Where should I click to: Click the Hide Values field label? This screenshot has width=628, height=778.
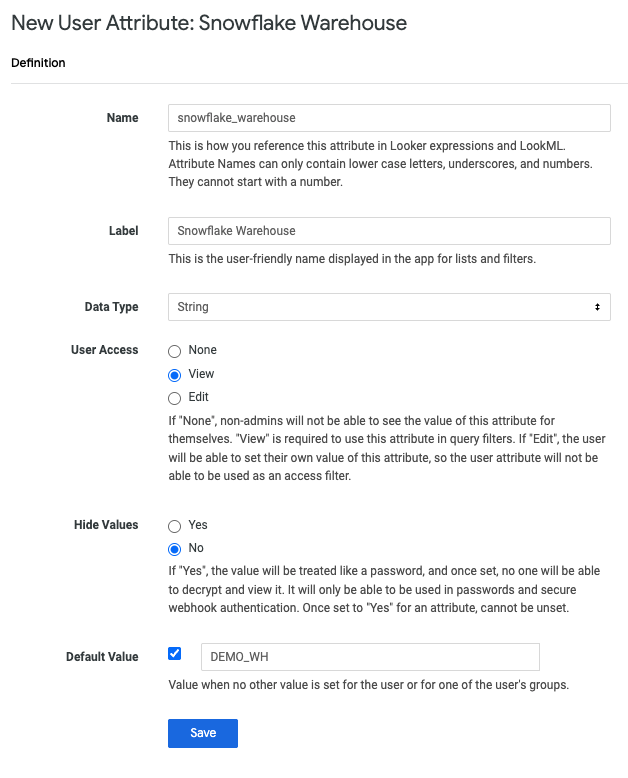[x=106, y=525]
